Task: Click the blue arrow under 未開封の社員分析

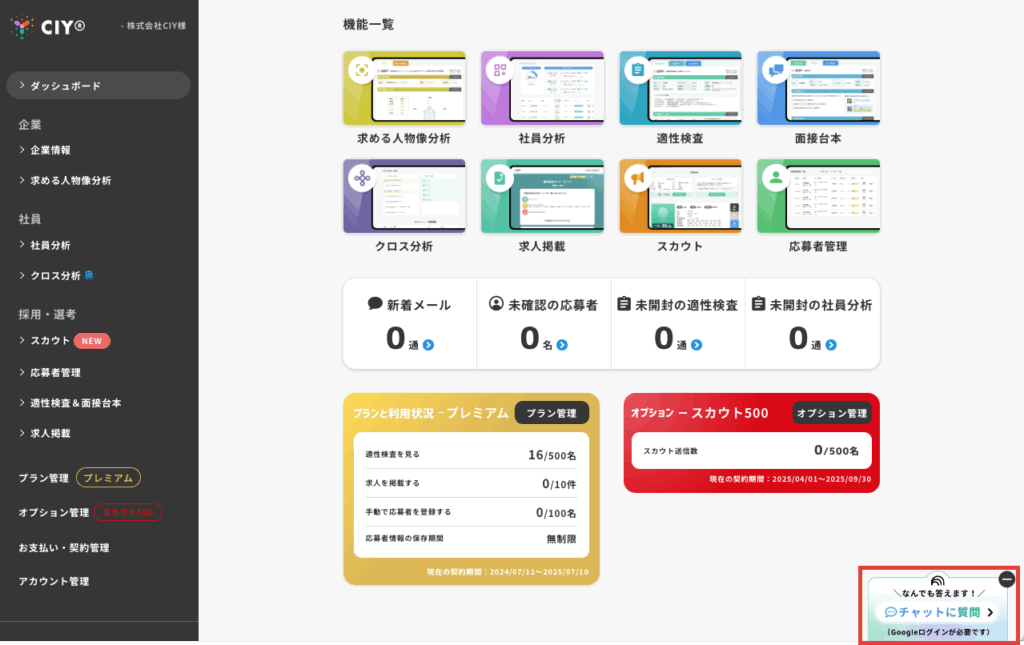Action: (831, 345)
